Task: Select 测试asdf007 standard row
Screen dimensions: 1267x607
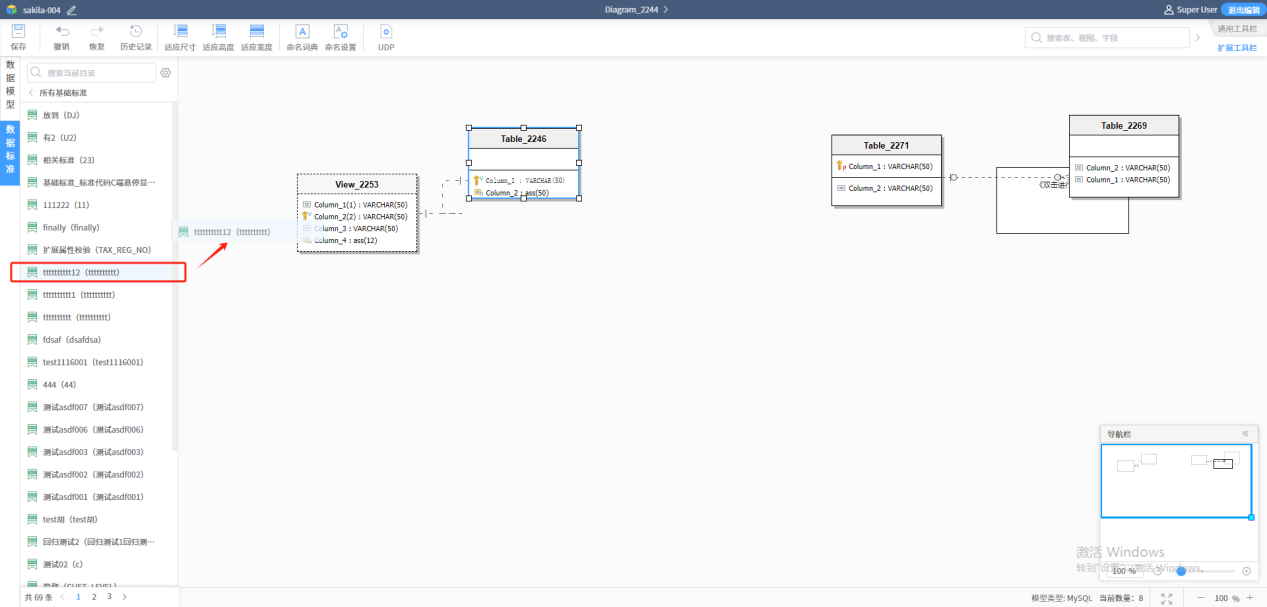Action: (98, 407)
